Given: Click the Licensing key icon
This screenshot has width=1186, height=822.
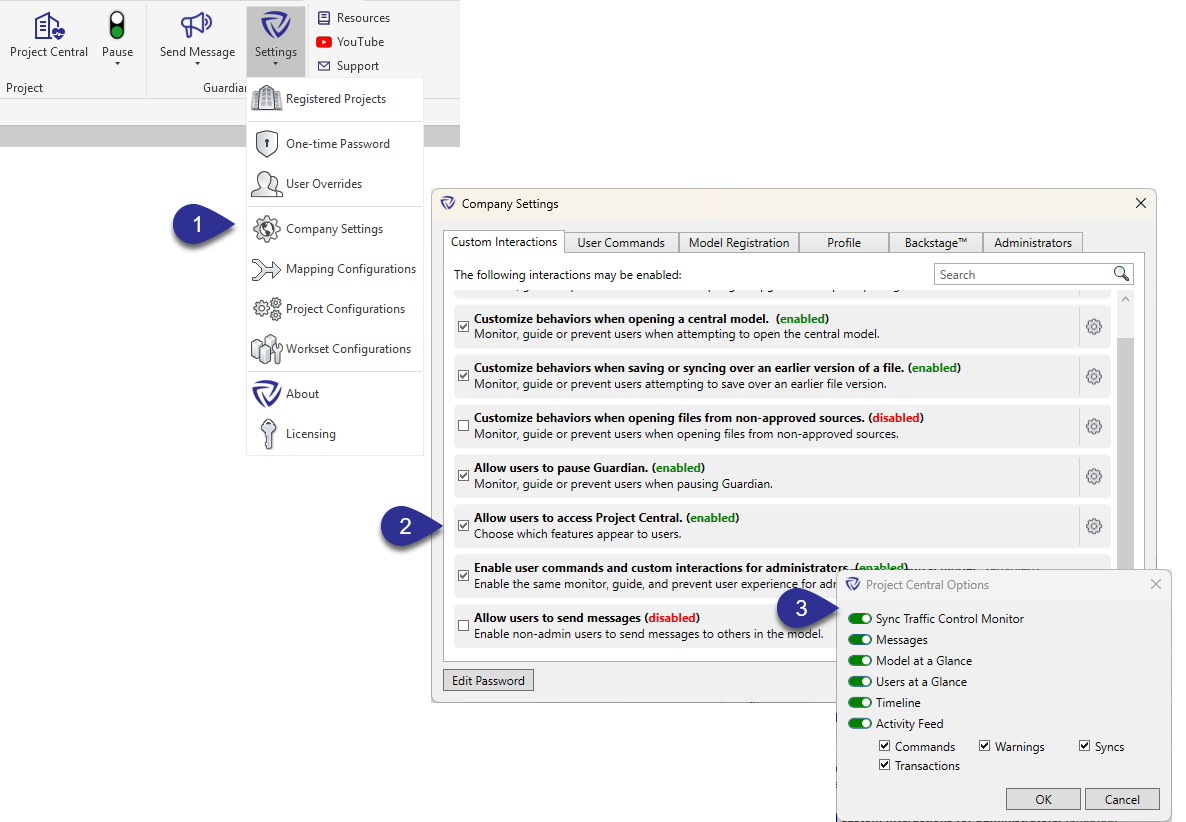Looking at the screenshot, I should (268, 434).
